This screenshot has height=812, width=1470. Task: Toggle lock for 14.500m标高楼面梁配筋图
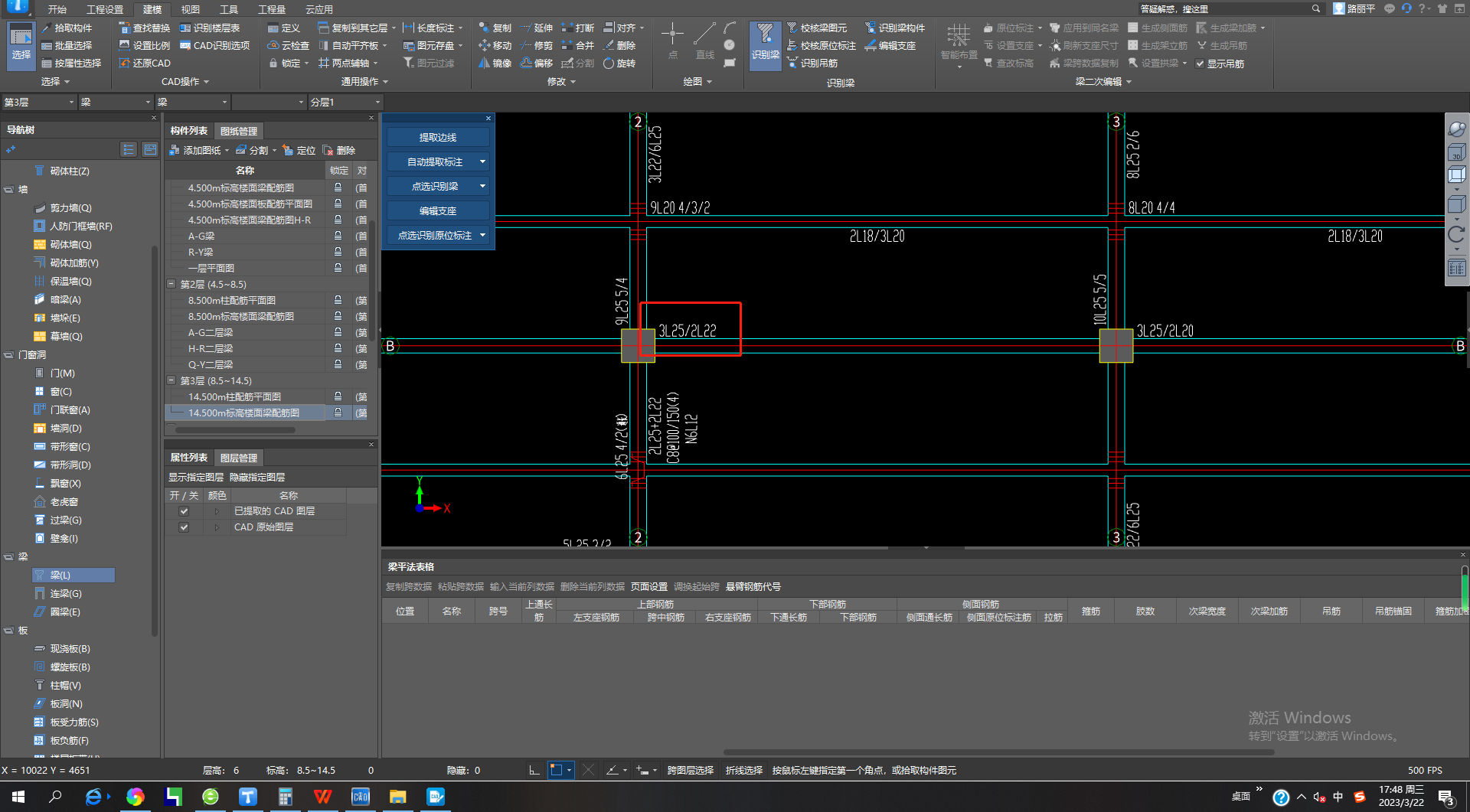coord(338,413)
